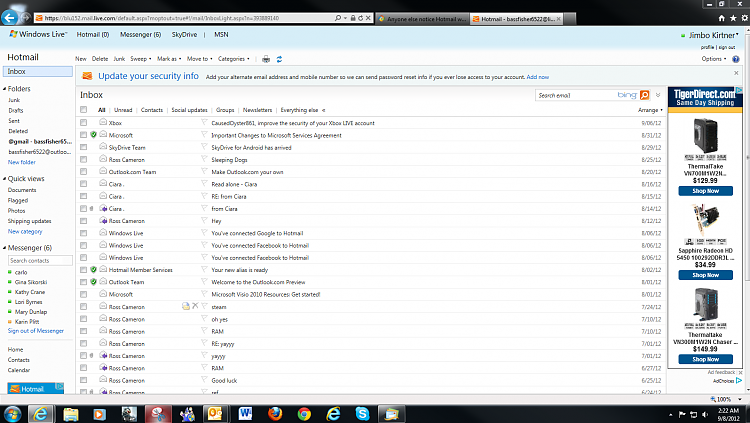The image size is (750, 423).
Task: Open the help question mark icon
Action: [736, 59]
